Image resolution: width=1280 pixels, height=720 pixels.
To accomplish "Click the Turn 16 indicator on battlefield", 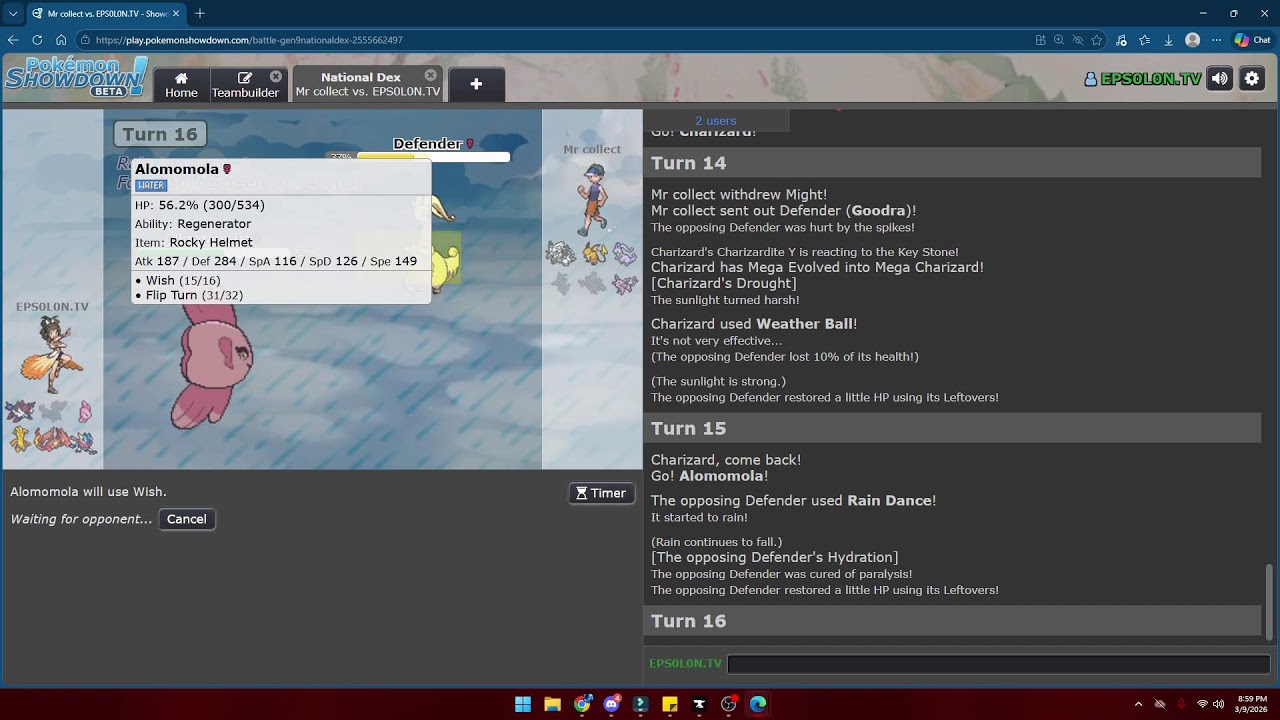I will 160,134.
